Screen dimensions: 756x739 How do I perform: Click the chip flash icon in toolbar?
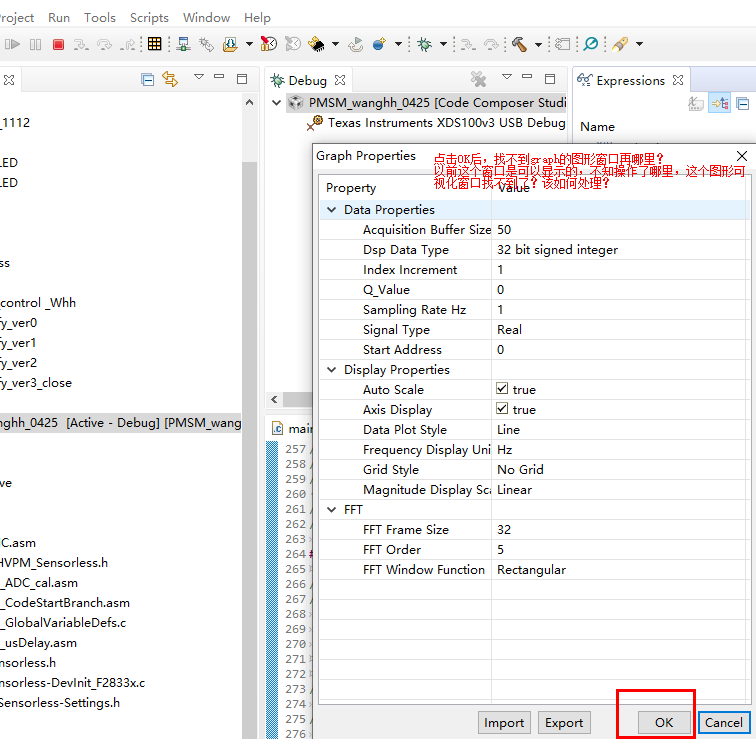coord(316,44)
